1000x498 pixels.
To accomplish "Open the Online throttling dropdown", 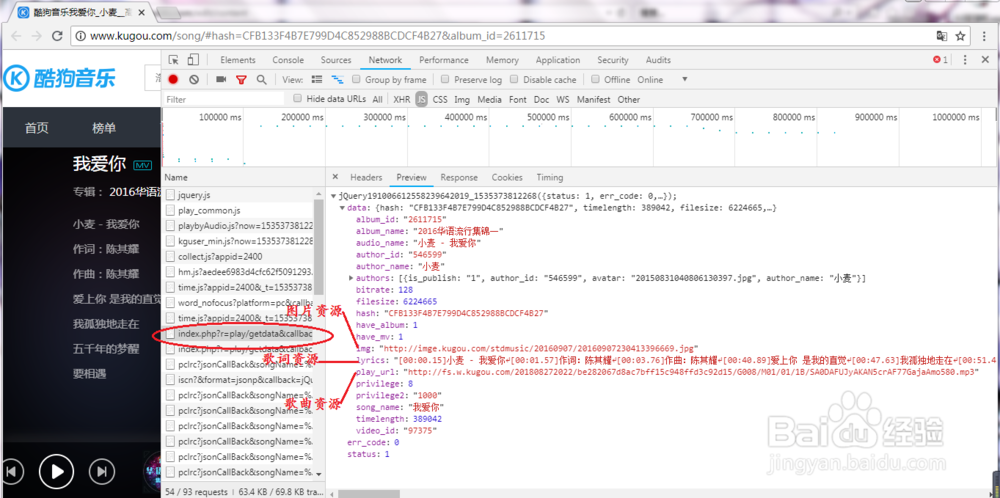I will (663, 80).
